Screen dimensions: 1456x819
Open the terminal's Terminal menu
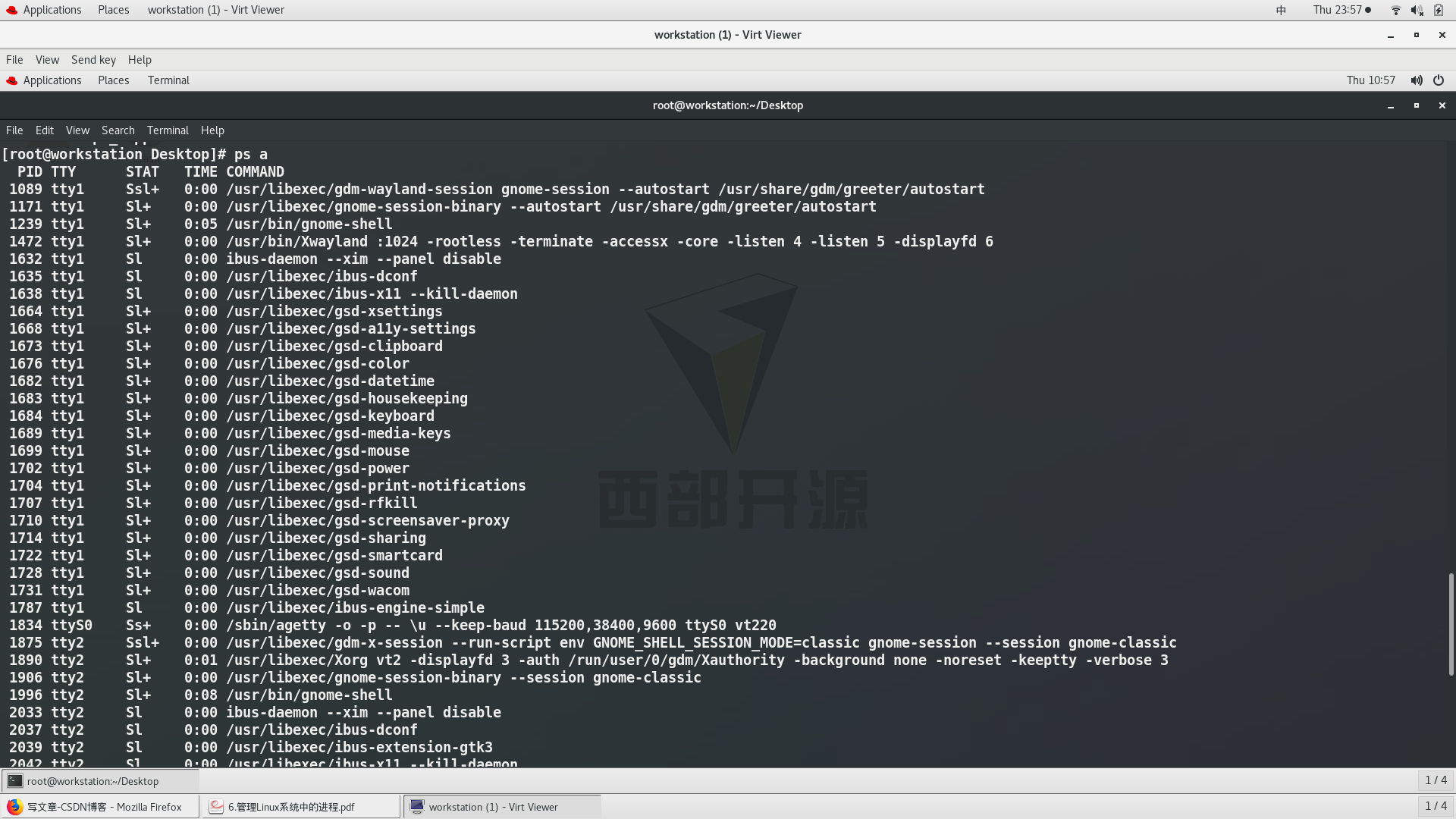tap(168, 130)
